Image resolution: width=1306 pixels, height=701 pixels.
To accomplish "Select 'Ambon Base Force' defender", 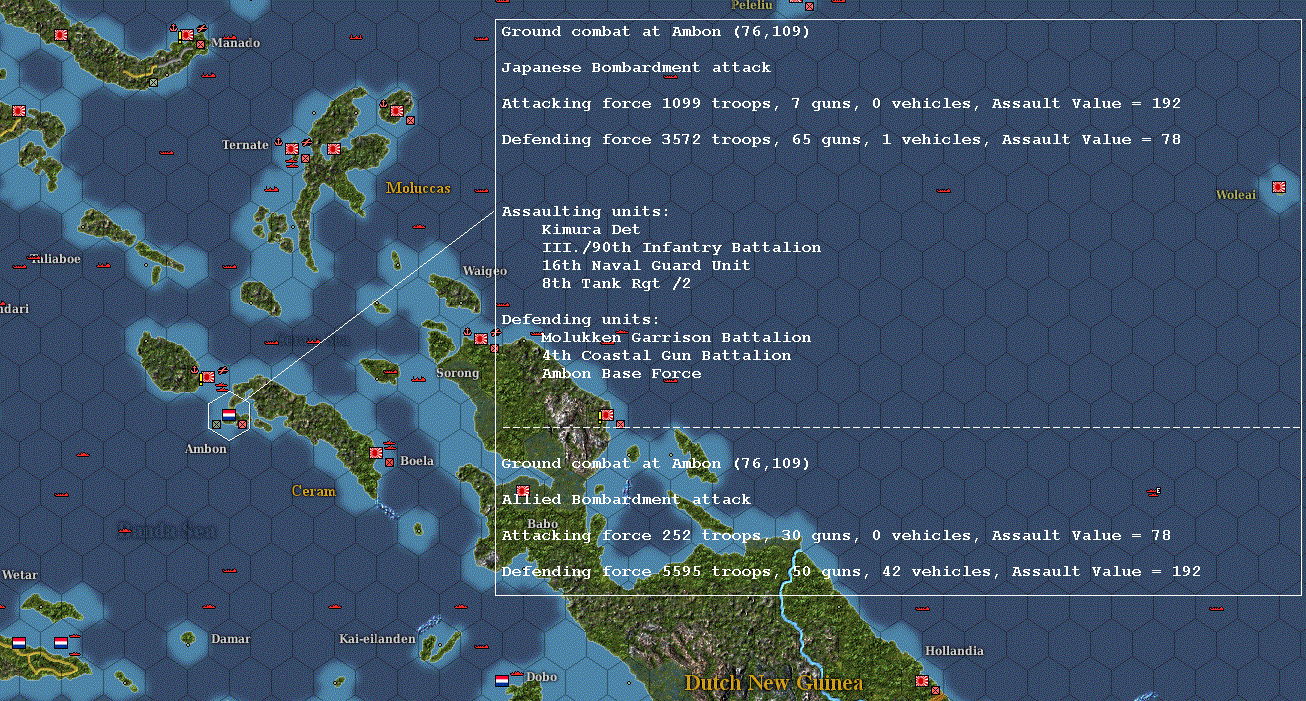I will pos(621,374).
